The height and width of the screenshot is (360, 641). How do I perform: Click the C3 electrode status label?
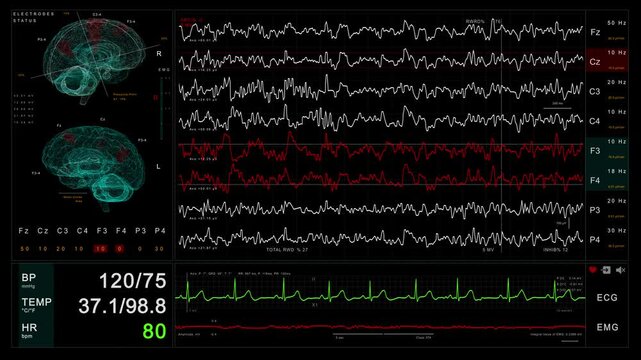point(63,231)
